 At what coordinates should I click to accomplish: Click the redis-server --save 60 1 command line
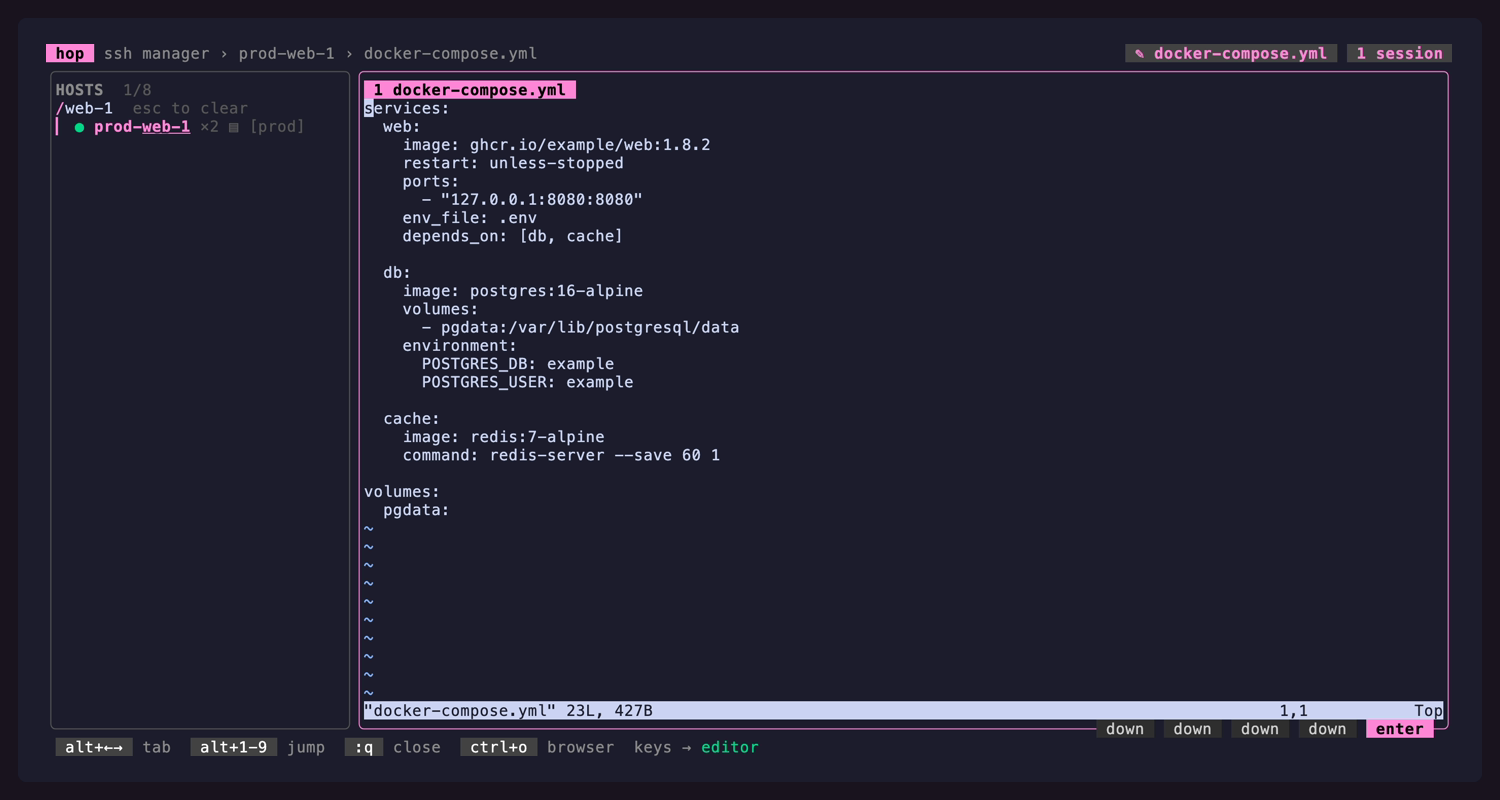tap(561, 455)
